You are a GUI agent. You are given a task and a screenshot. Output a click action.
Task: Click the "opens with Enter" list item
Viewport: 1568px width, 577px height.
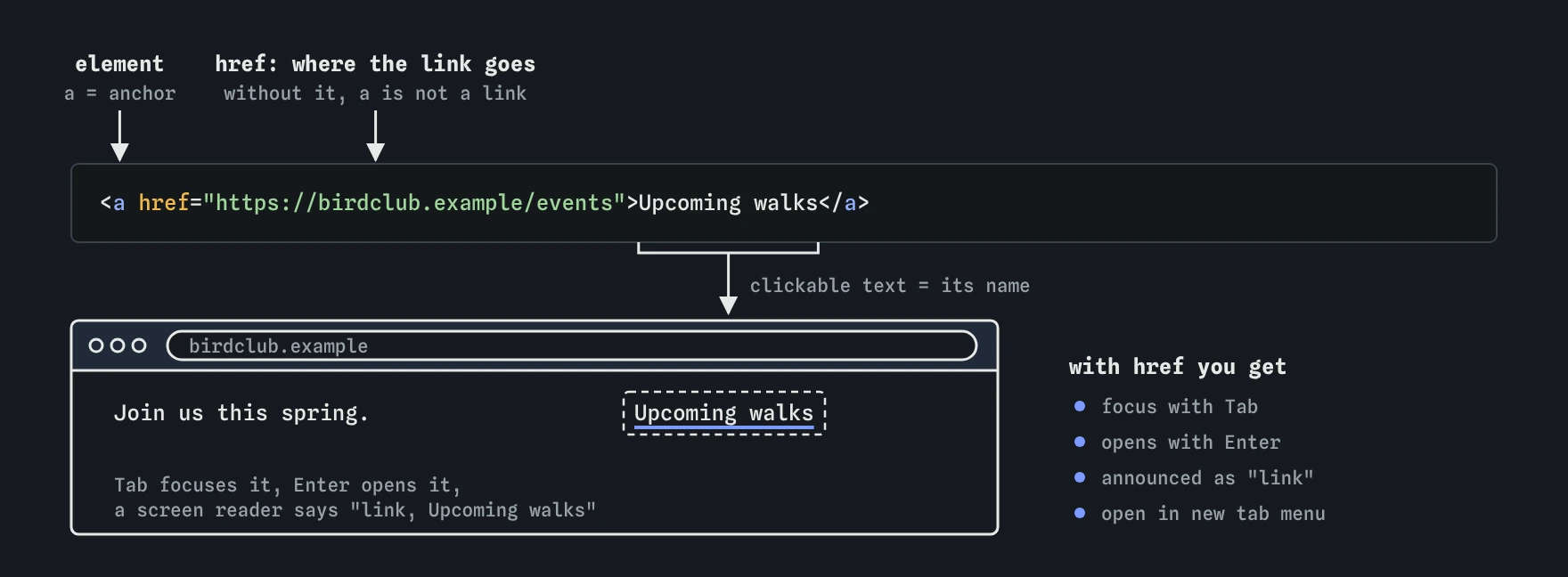(x=1190, y=443)
